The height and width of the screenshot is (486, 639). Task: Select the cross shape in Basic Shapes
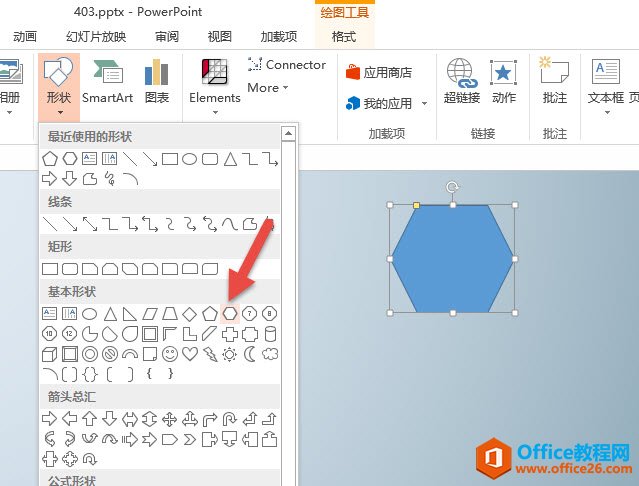[x=229, y=334]
